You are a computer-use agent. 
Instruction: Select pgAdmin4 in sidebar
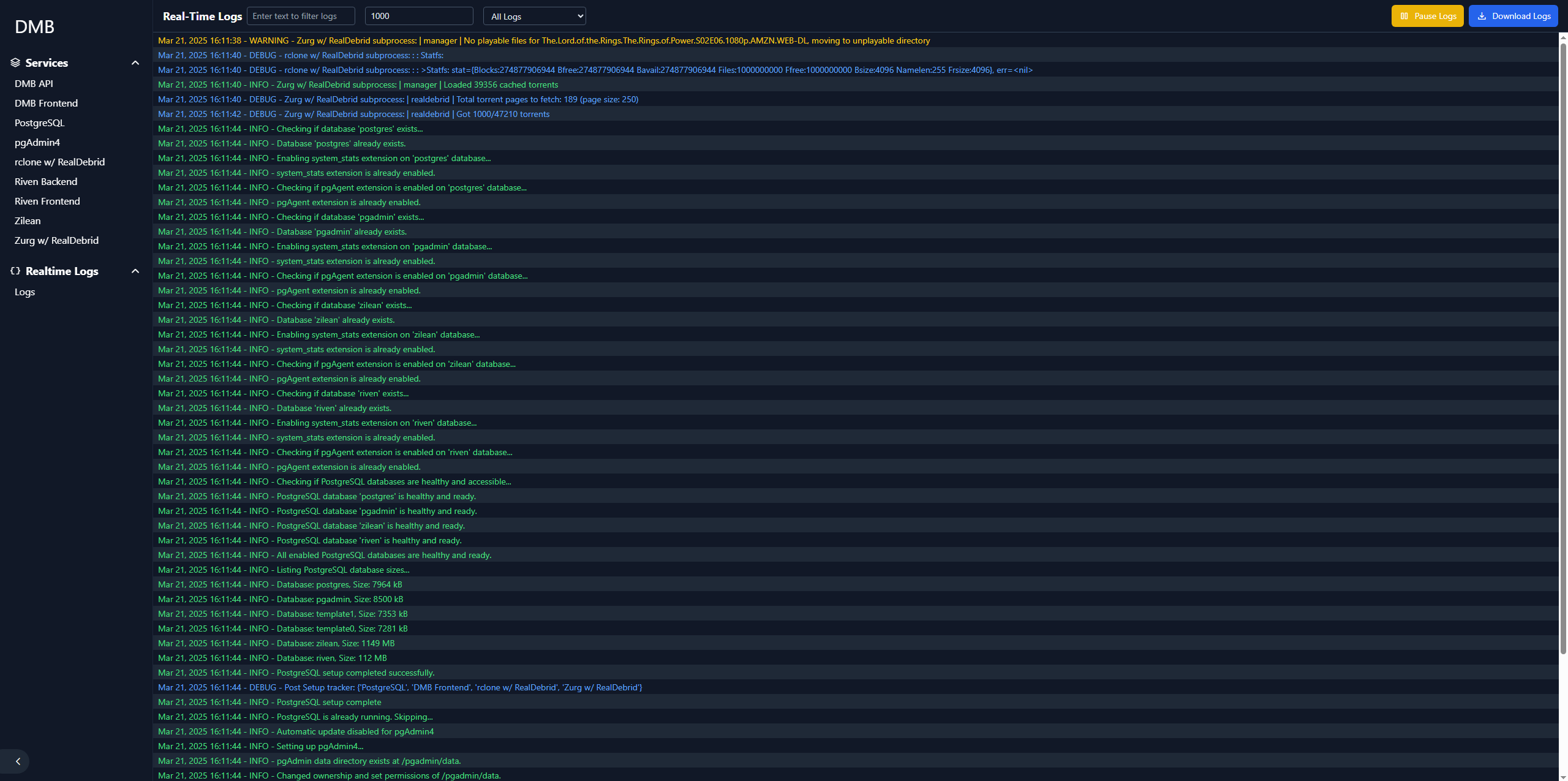[37, 142]
